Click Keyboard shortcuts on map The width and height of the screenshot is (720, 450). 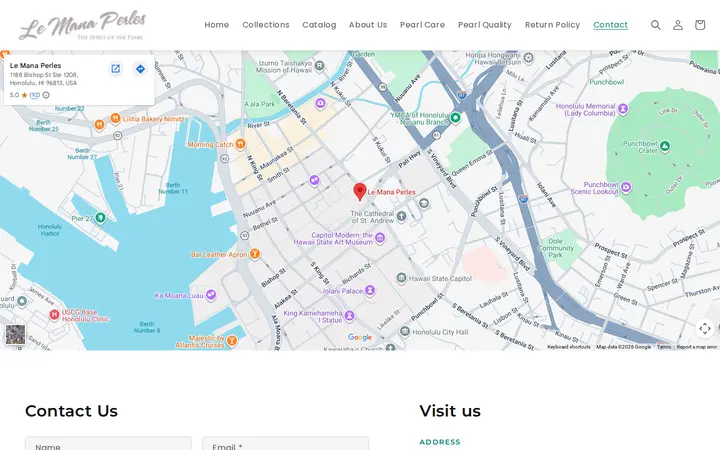(569, 347)
